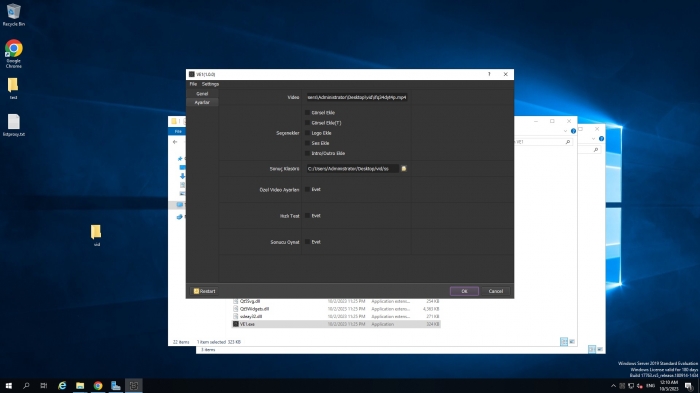Click the back arrow in File Explorer
Screen dimensions: 700x393
click(175, 142)
